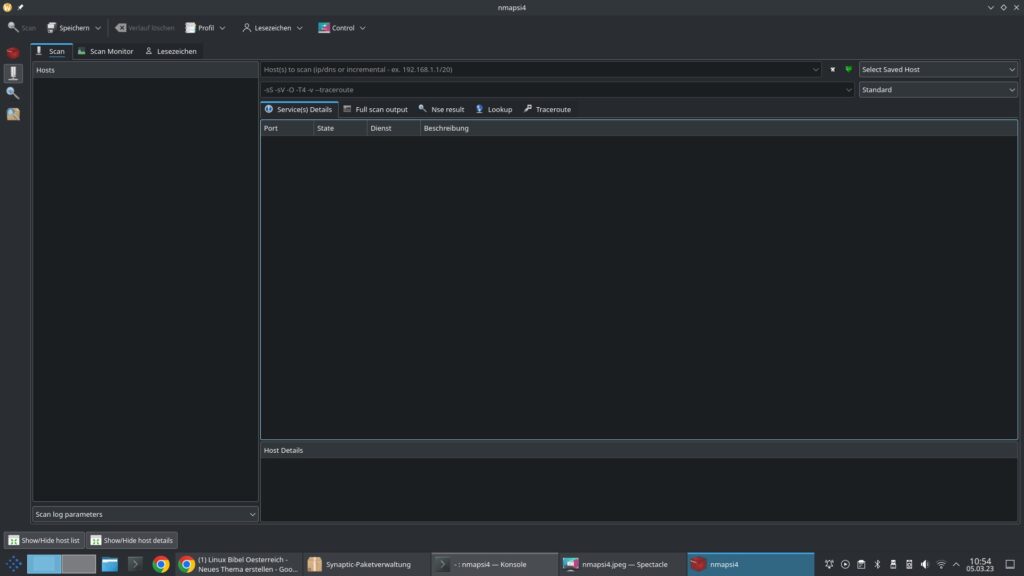
Task: Click the nmapsi4 taskbar entry
Action: click(x=750, y=564)
